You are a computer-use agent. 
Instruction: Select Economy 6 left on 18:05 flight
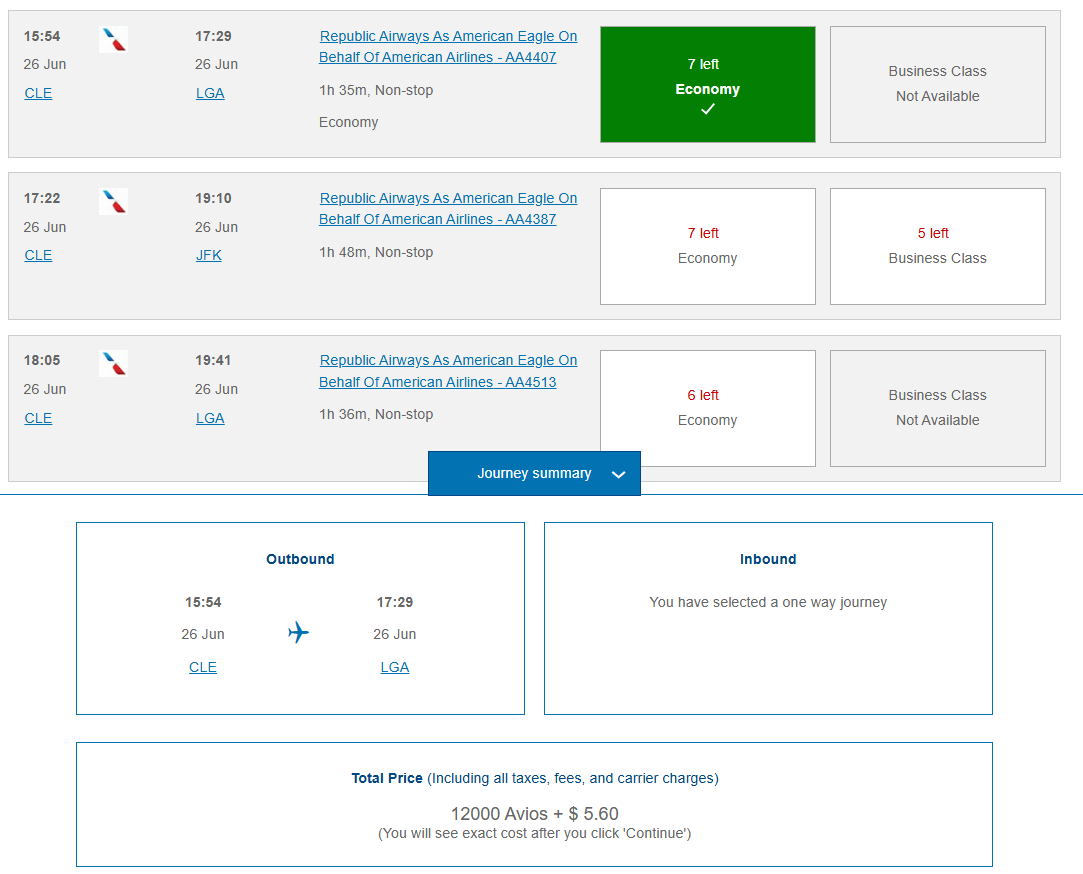707,408
